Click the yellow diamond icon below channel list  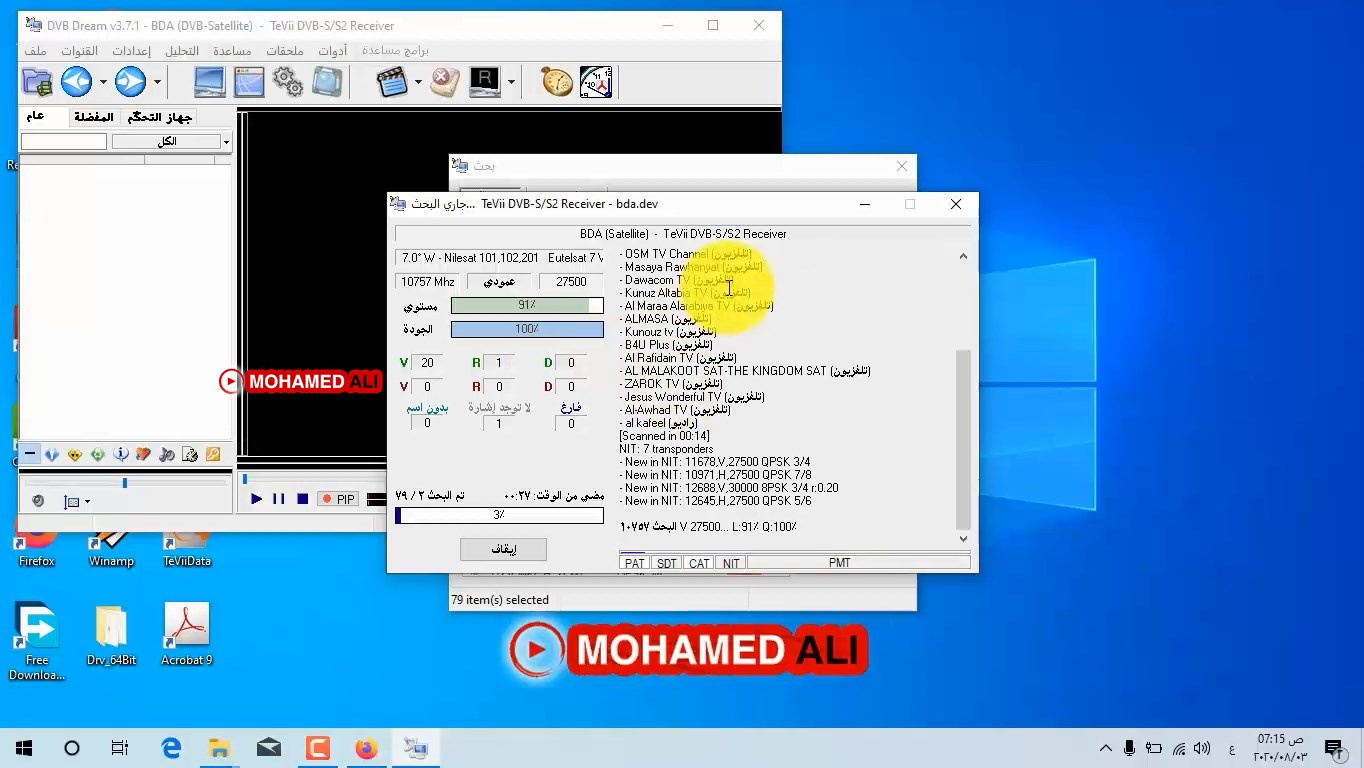point(75,454)
